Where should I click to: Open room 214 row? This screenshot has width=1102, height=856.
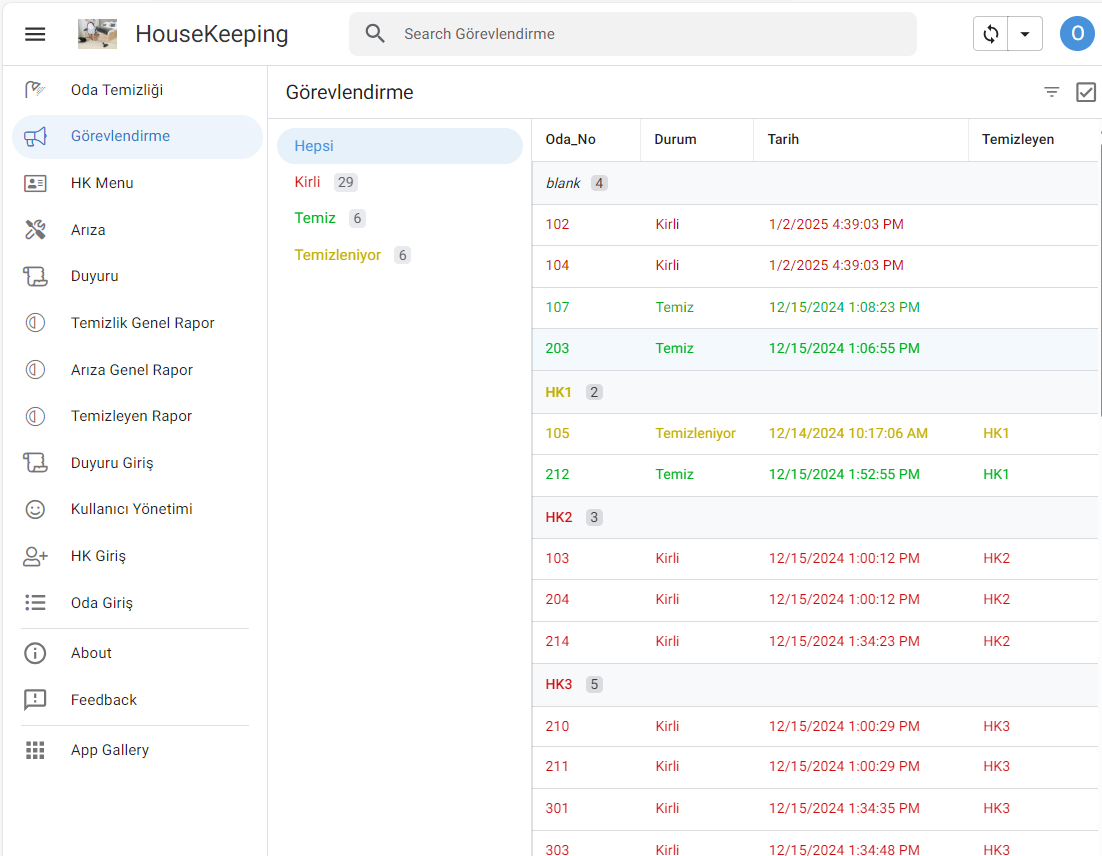click(815, 642)
